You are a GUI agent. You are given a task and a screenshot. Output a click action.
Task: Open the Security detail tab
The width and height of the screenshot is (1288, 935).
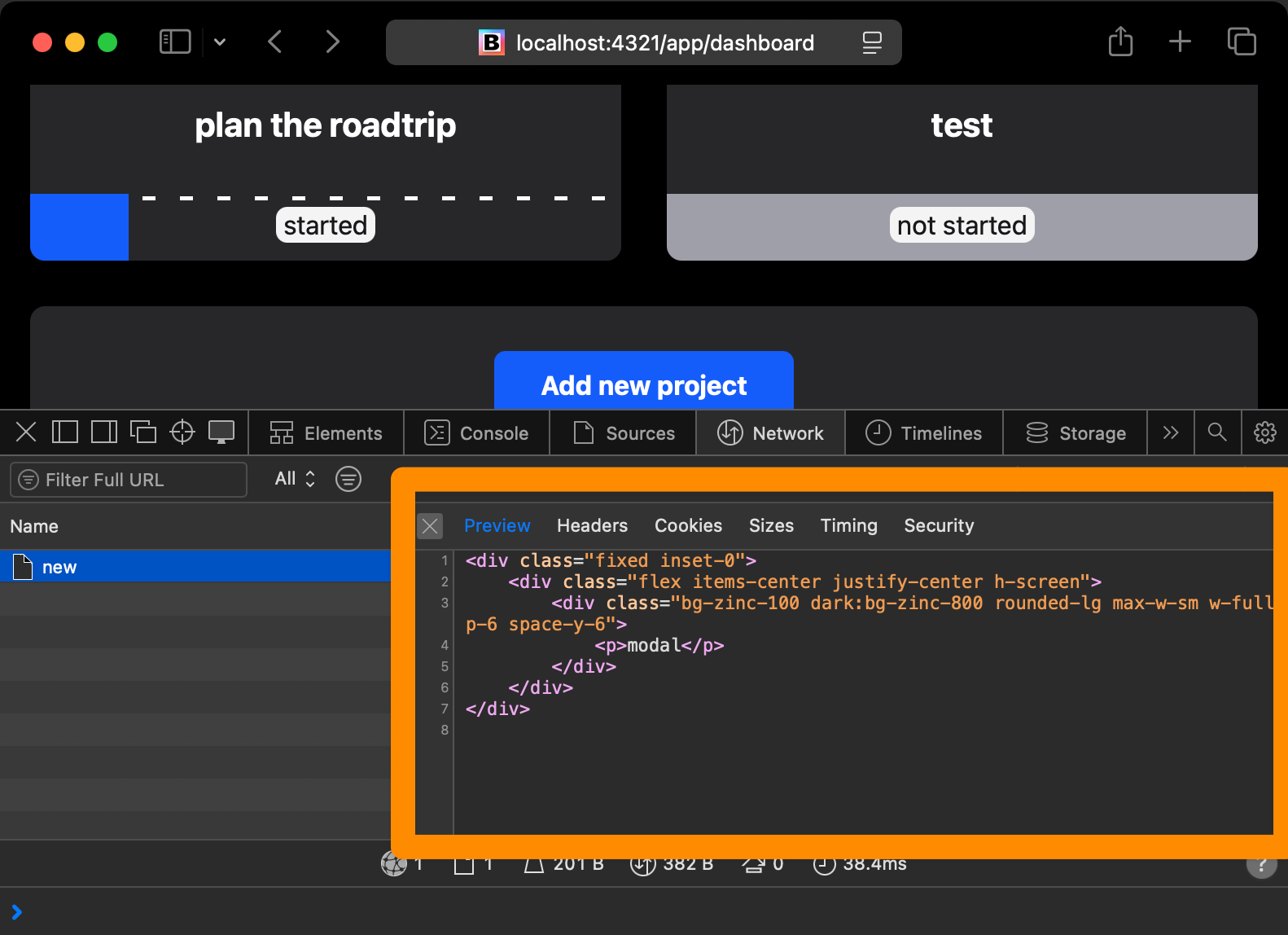click(x=939, y=526)
